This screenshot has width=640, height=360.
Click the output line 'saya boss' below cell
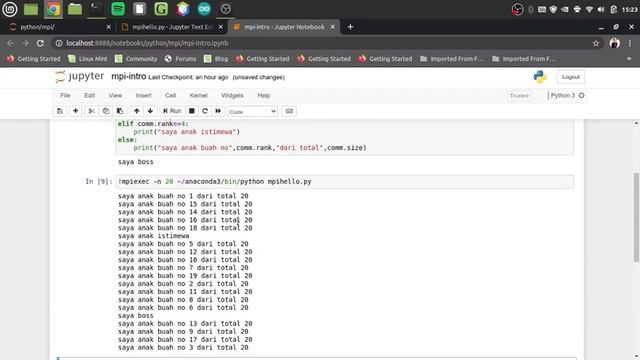click(136, 162)
